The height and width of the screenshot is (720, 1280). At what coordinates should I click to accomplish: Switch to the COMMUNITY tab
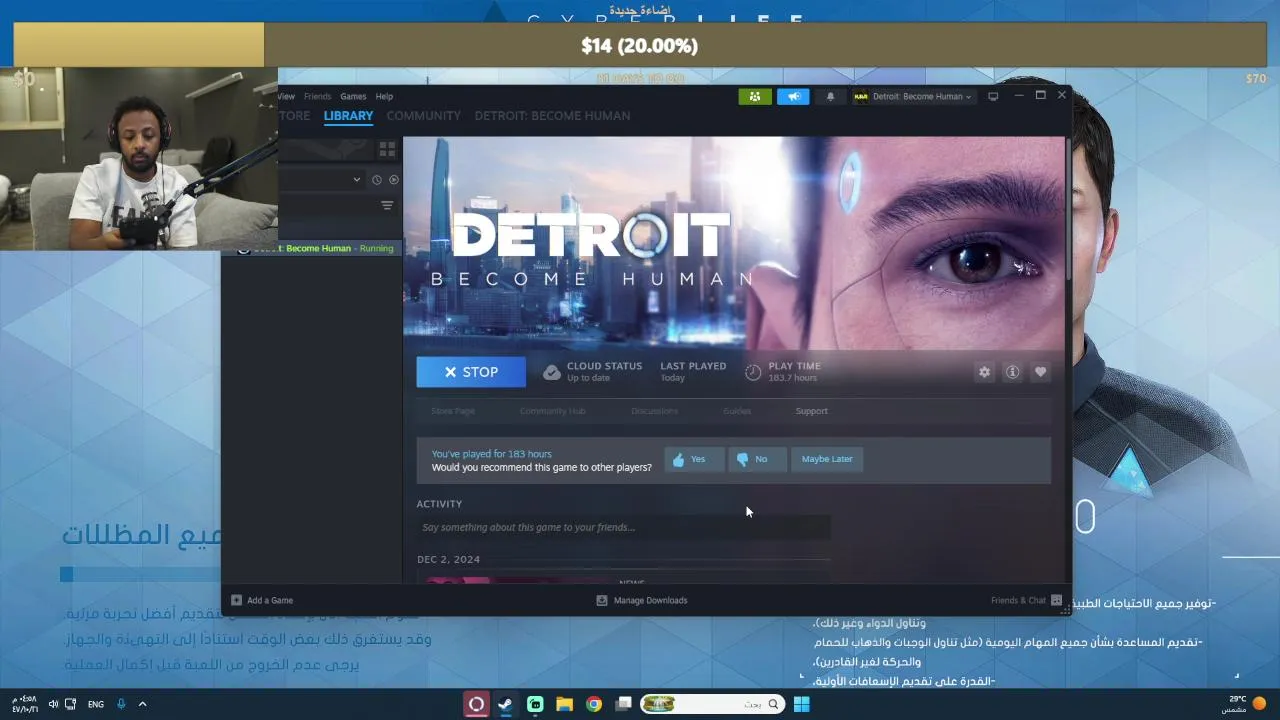[423, 116]
